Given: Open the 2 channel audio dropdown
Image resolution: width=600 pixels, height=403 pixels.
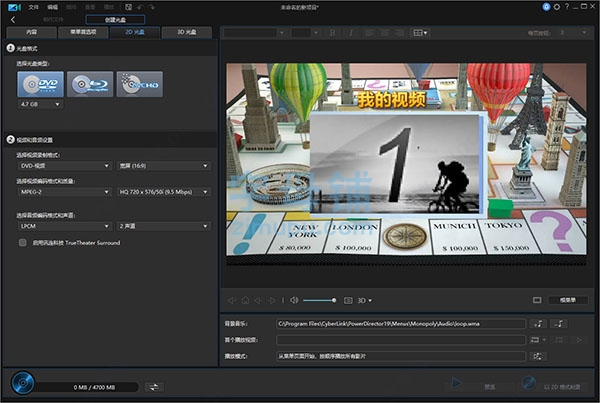Looking at the screenshot, I should point(163,226).
